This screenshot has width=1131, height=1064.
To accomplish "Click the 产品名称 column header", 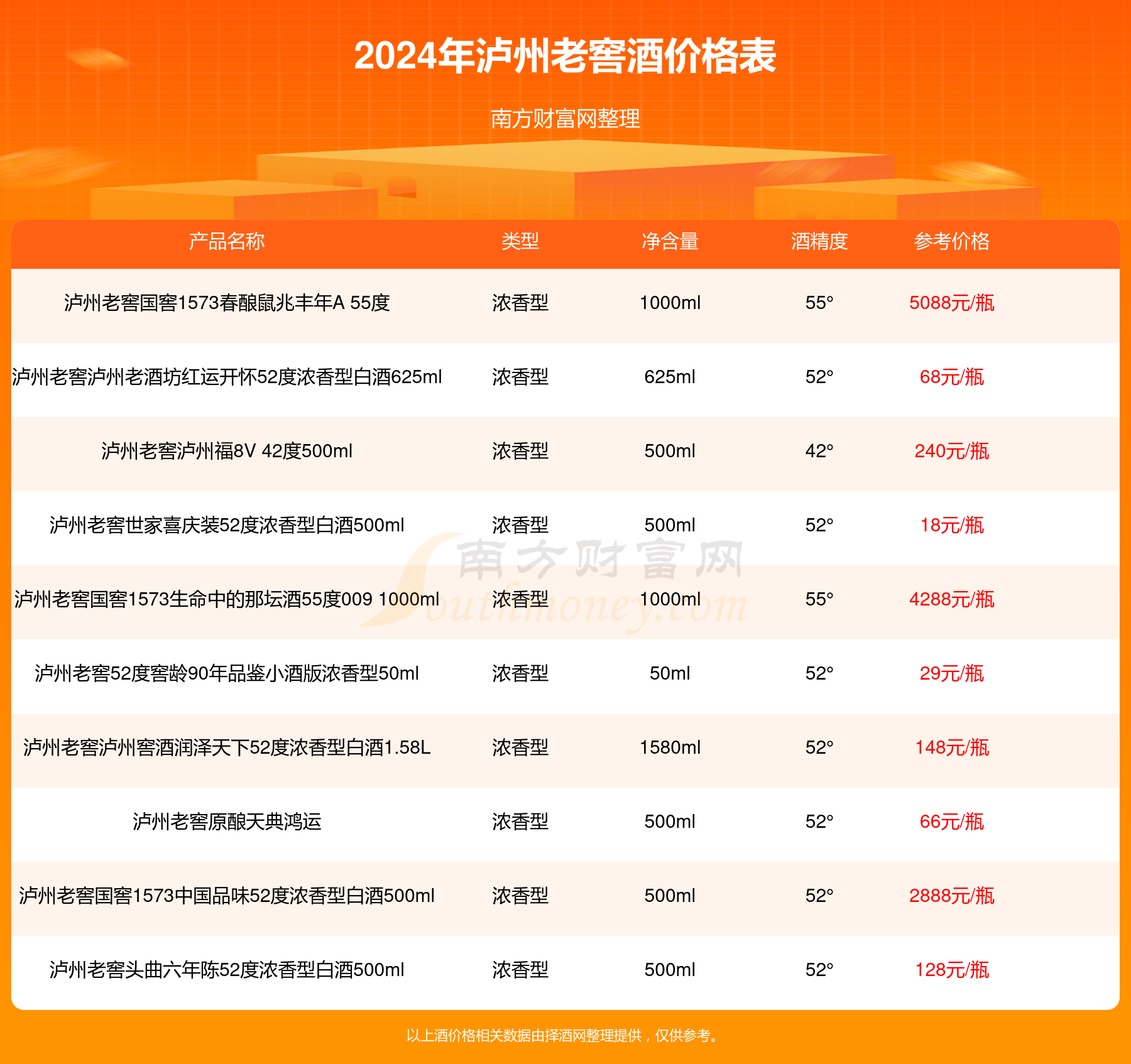I will click(227, 241).
